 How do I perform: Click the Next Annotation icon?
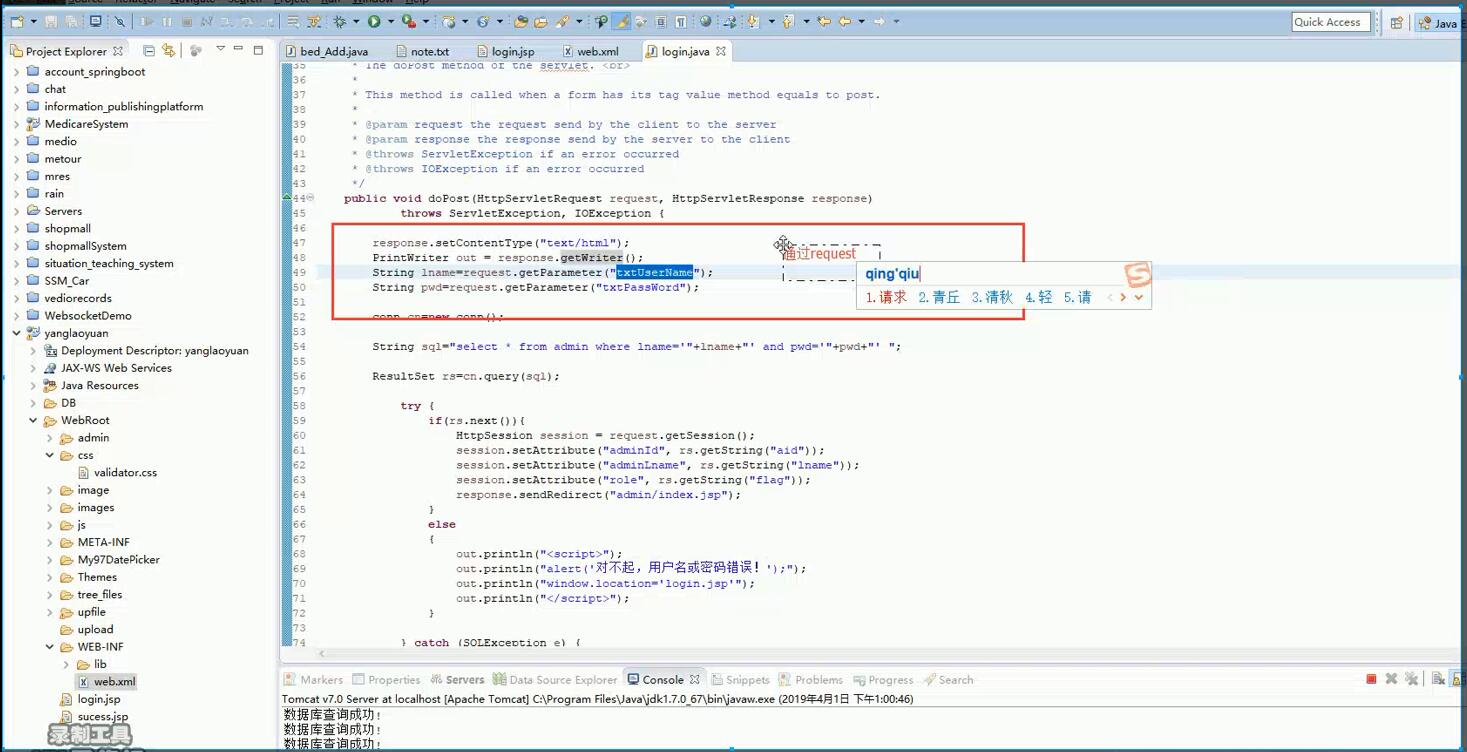(753, 21)
